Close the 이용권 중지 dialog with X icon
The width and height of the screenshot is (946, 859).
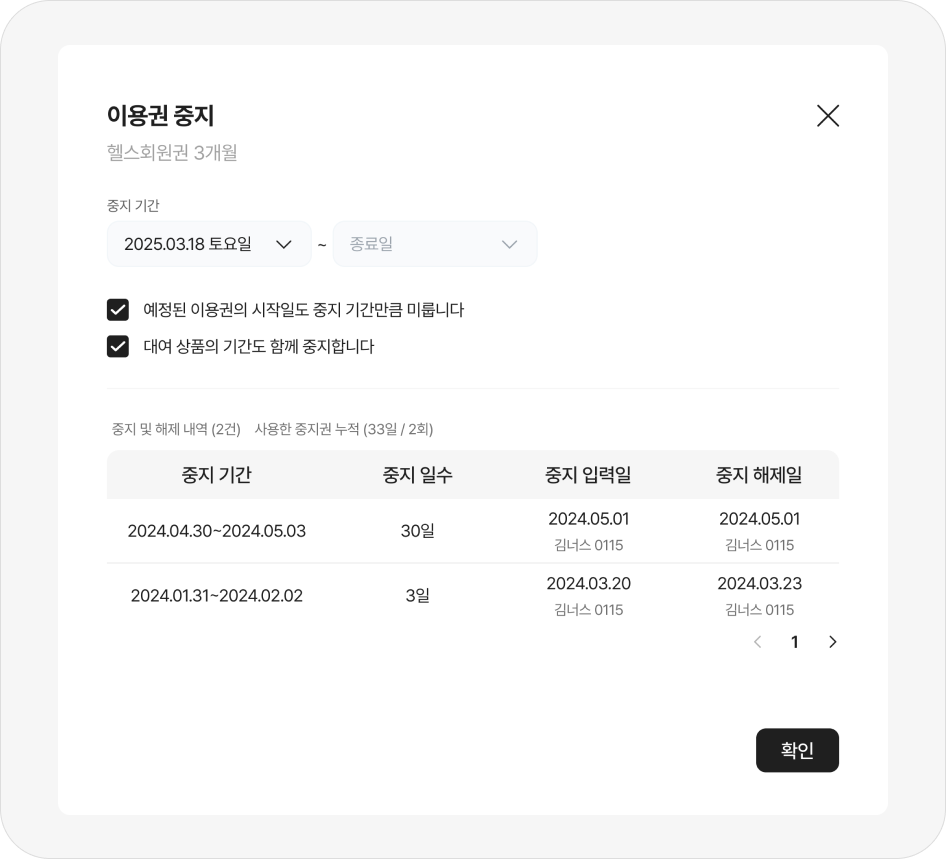(x=828, y=116)
